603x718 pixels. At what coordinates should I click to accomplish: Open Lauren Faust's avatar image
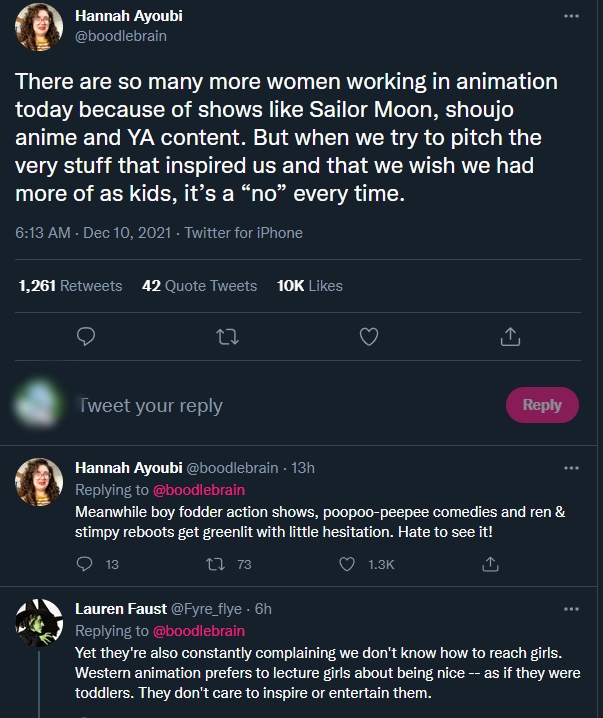coord(39,625)
